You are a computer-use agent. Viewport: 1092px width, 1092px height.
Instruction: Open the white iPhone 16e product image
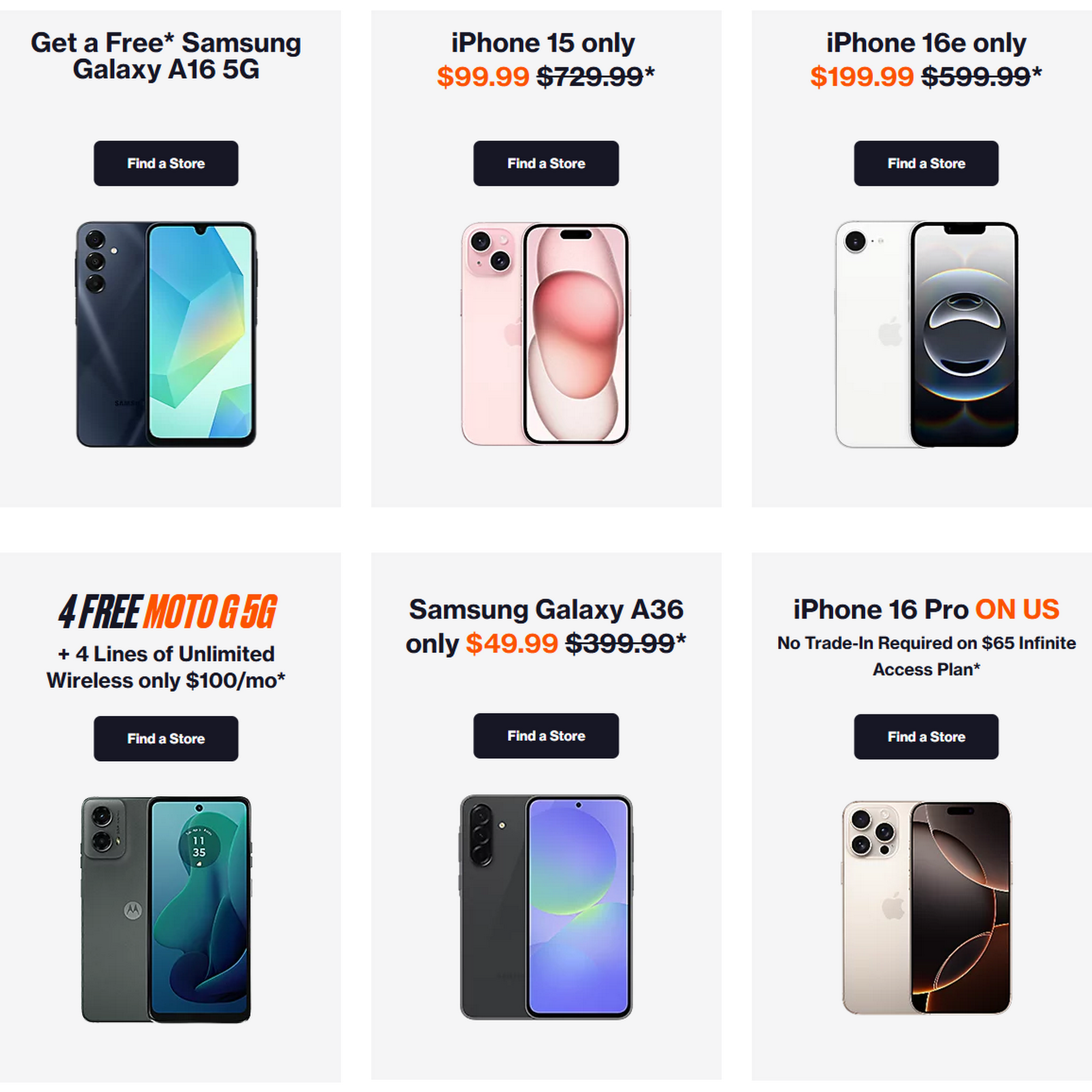(x=927, y=334)
